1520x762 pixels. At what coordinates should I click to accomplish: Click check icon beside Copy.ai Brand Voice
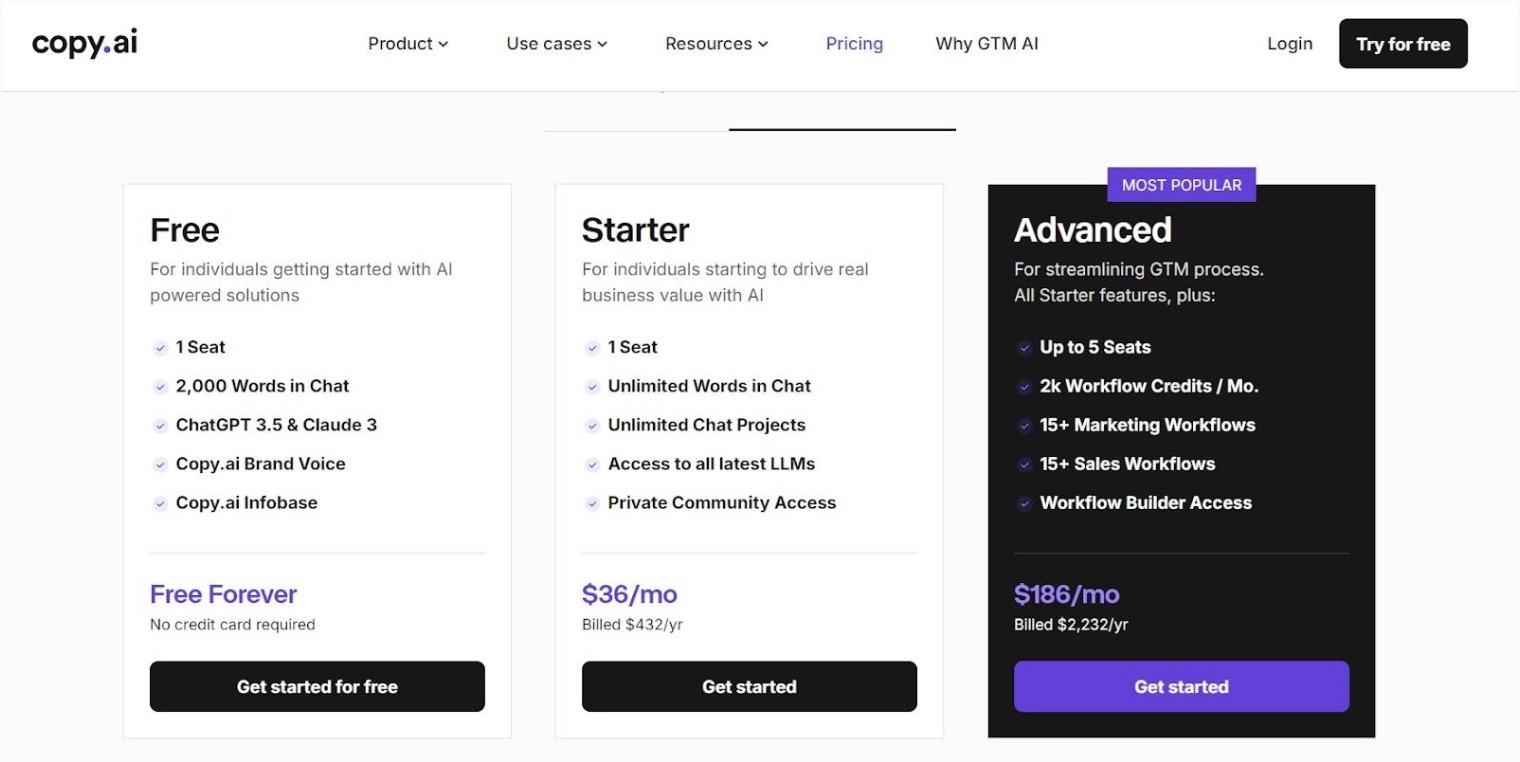click(x=160, y=465)
